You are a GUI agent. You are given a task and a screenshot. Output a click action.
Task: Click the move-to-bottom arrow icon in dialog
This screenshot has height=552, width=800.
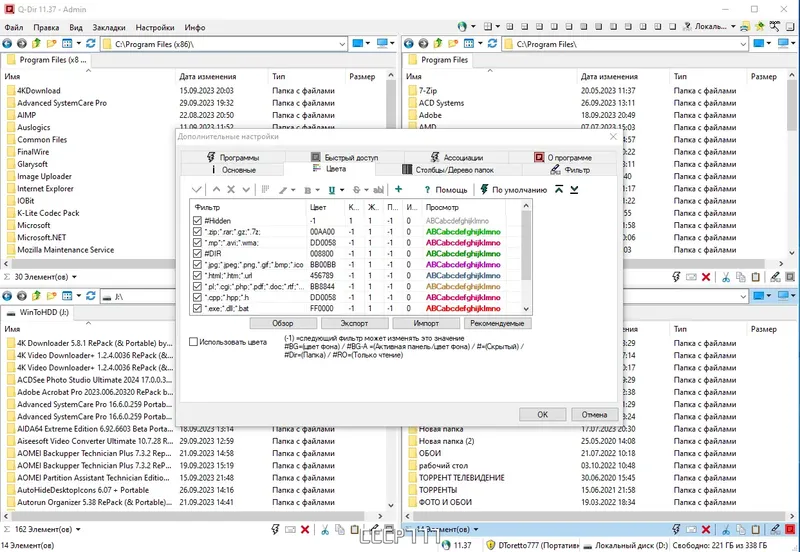(574, 189)
